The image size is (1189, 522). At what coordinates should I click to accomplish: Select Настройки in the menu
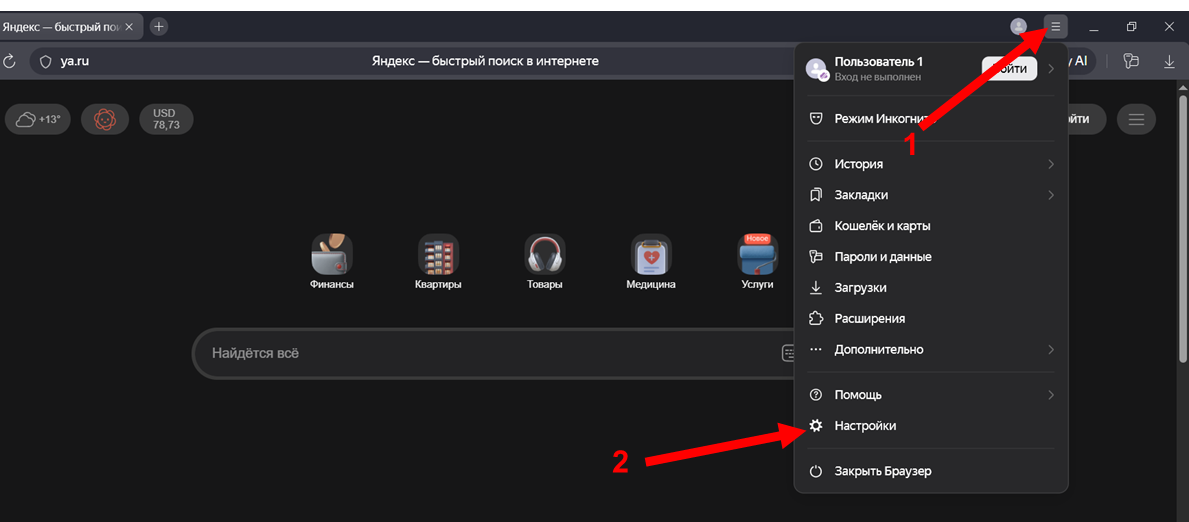pos(865,426)
